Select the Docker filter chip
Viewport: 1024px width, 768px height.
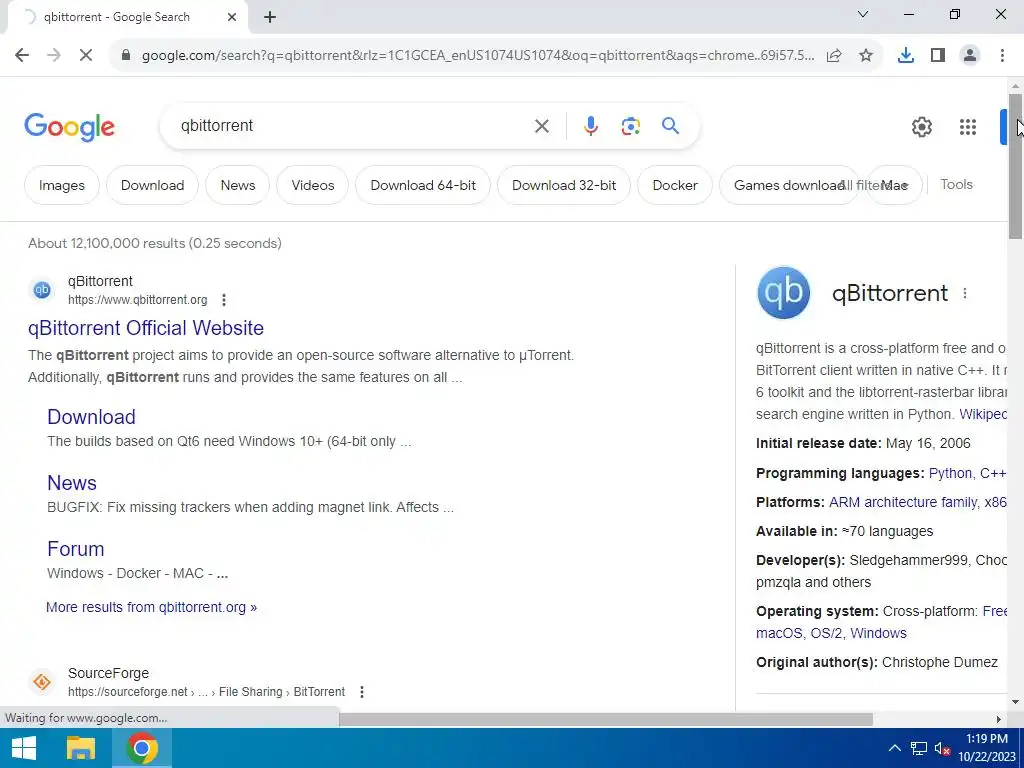click(x=675, y=185)
